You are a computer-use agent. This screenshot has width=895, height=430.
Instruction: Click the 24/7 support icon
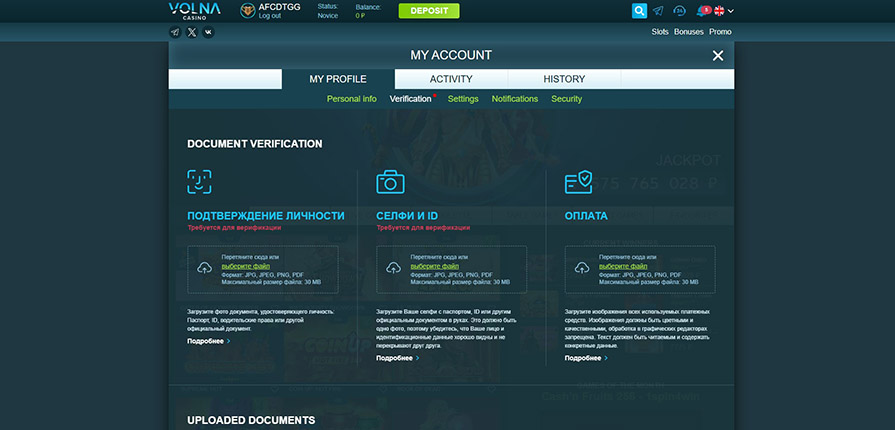680,11
